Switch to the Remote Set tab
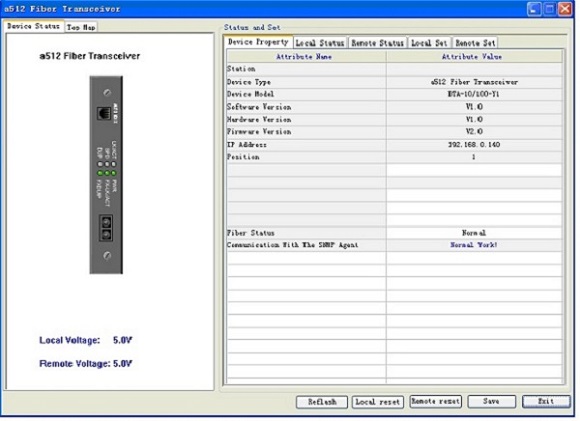 click(475, 43)
